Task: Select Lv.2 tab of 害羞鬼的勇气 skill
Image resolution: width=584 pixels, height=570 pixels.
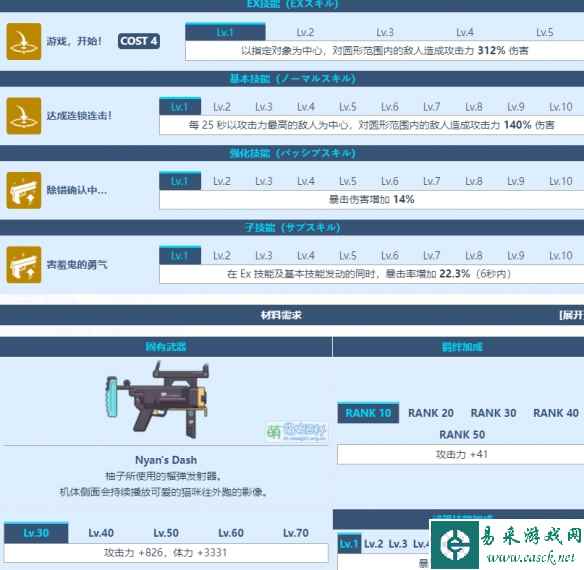Action: tap(222, 256)
